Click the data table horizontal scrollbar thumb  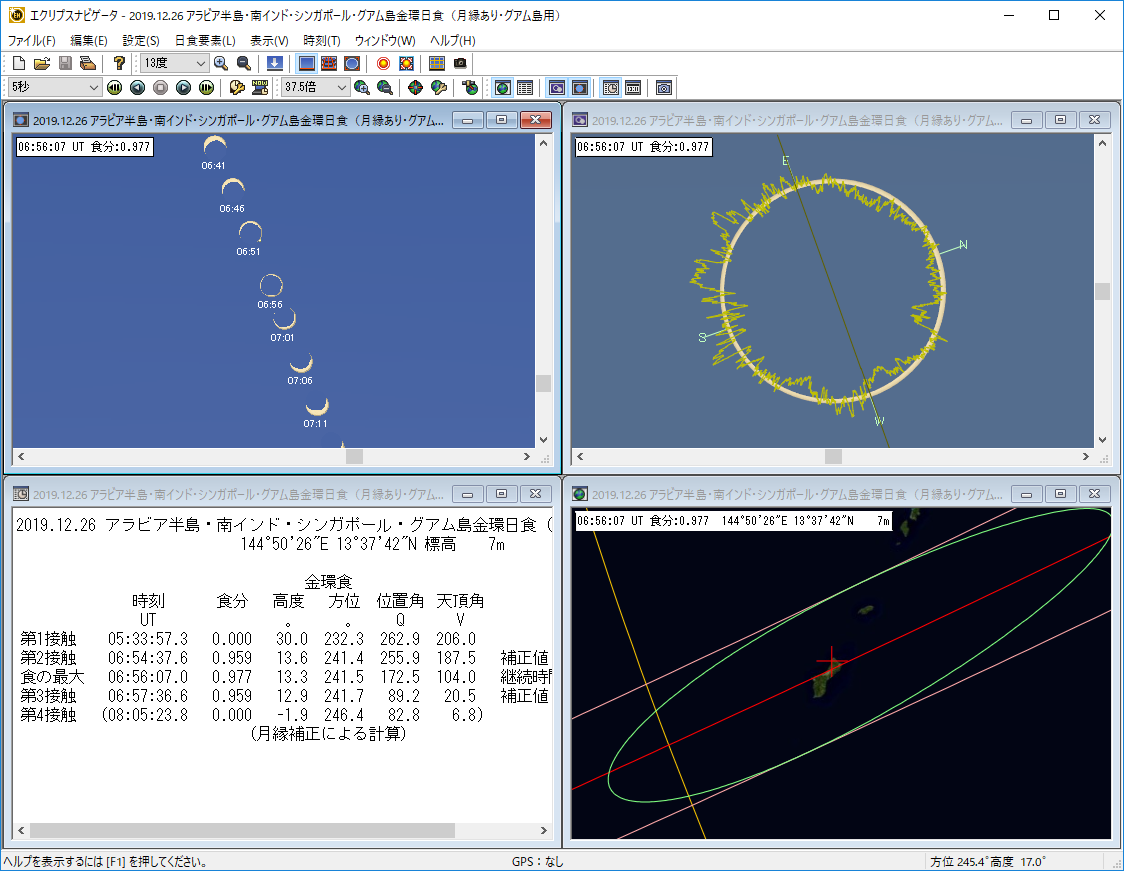240,830
